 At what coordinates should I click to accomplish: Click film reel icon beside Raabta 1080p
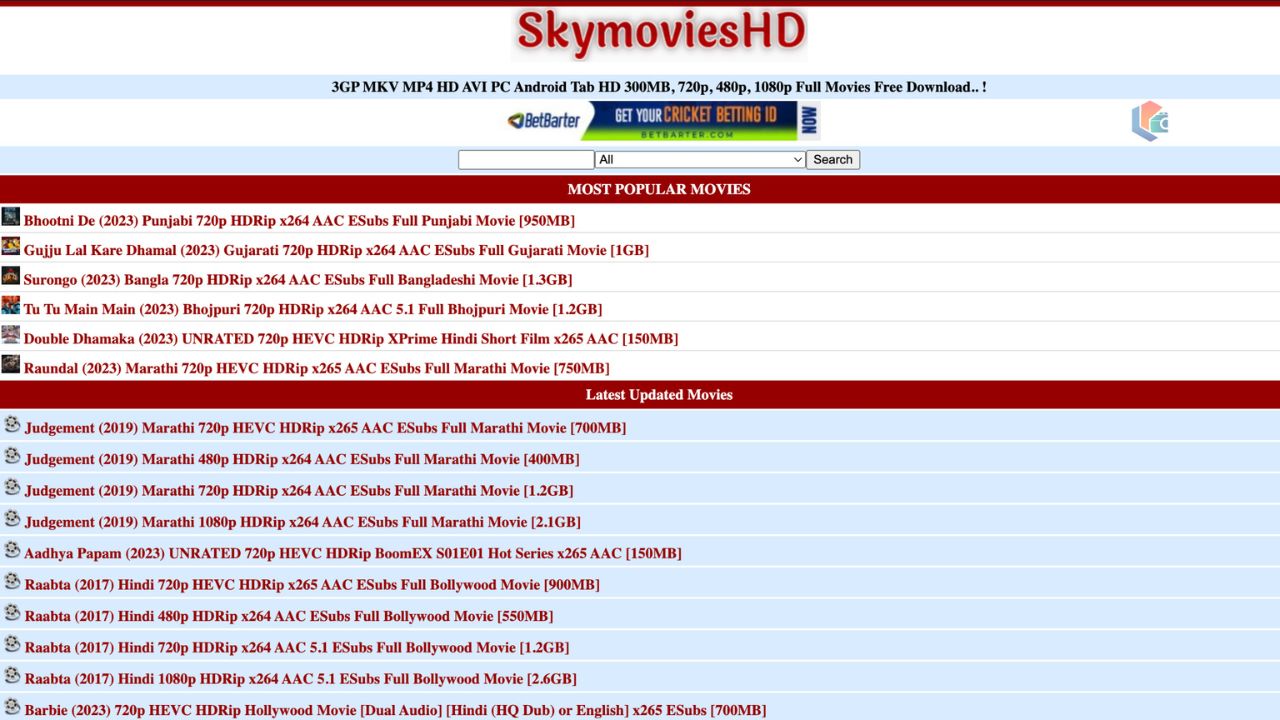coord(12,675)
